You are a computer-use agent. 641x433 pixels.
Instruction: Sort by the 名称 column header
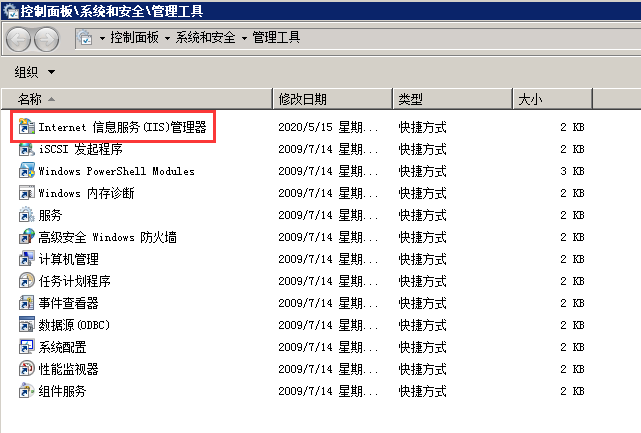(137, 99)
